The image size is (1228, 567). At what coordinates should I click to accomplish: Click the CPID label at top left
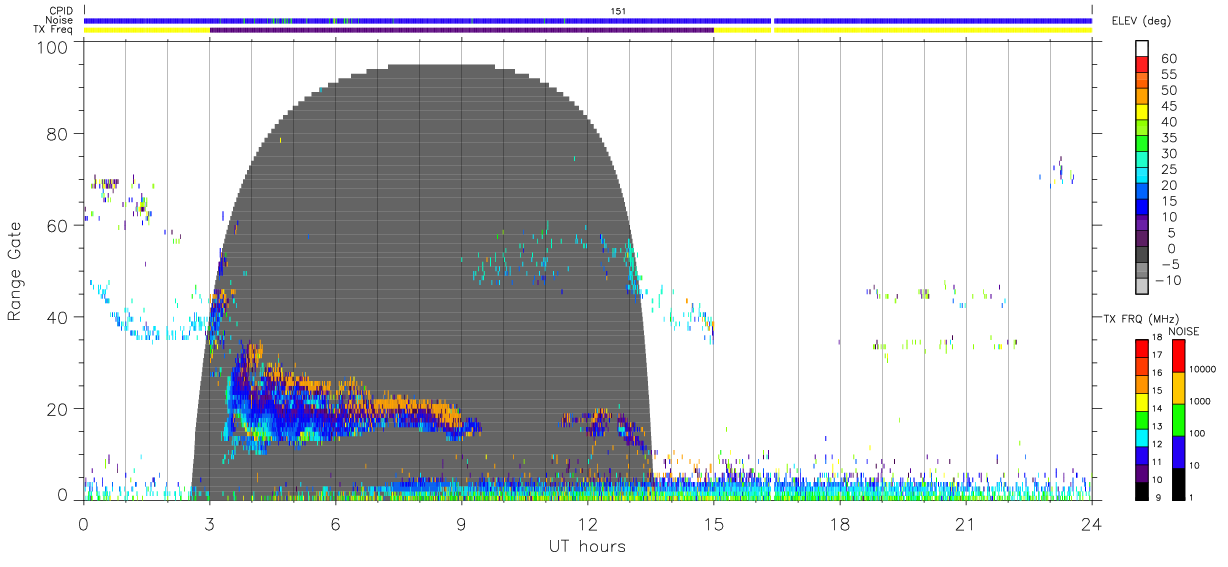click(x=61, y=11)
